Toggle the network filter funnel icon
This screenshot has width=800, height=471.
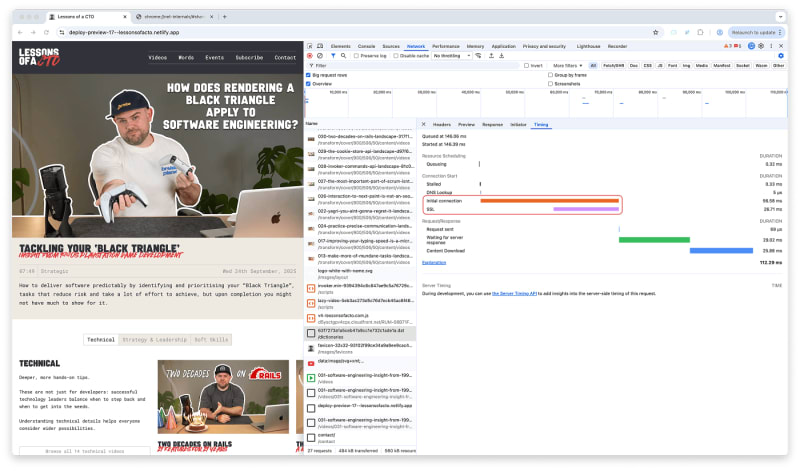331,56
